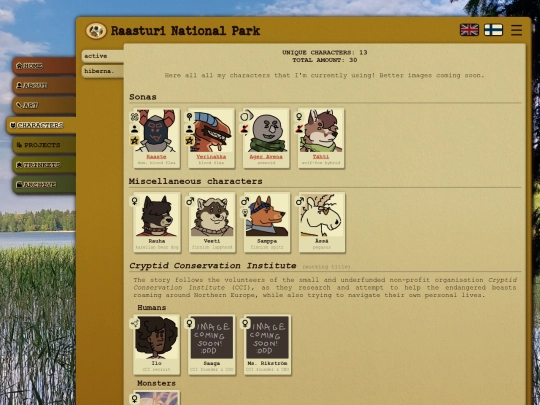
Task: Click the male symbol on Veeti card
Action: click(x=190, y=201)
